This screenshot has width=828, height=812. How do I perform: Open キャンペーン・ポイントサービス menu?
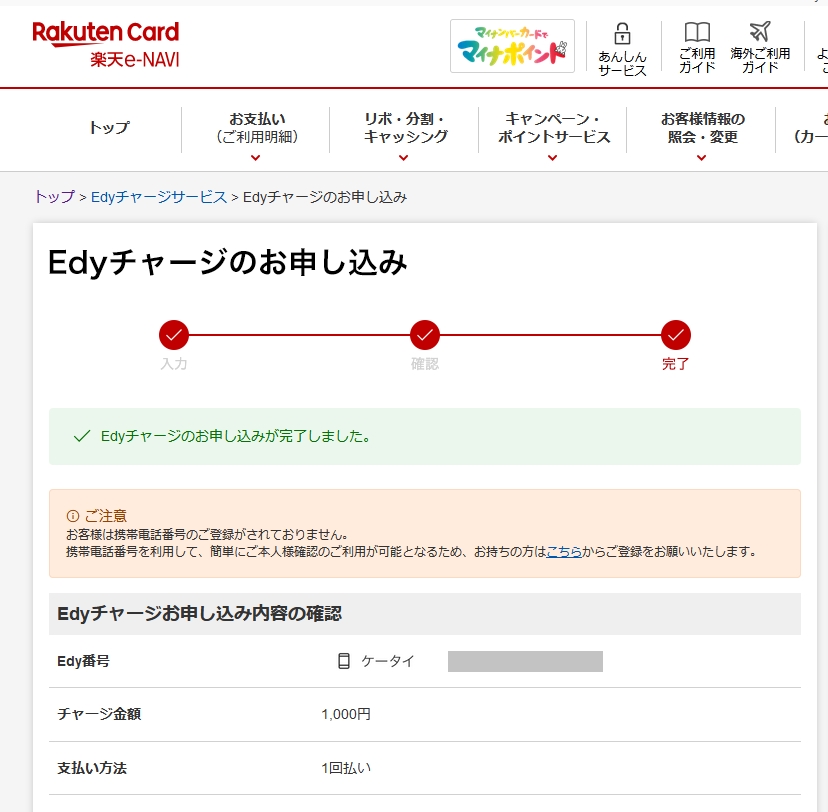click(553, 128)
